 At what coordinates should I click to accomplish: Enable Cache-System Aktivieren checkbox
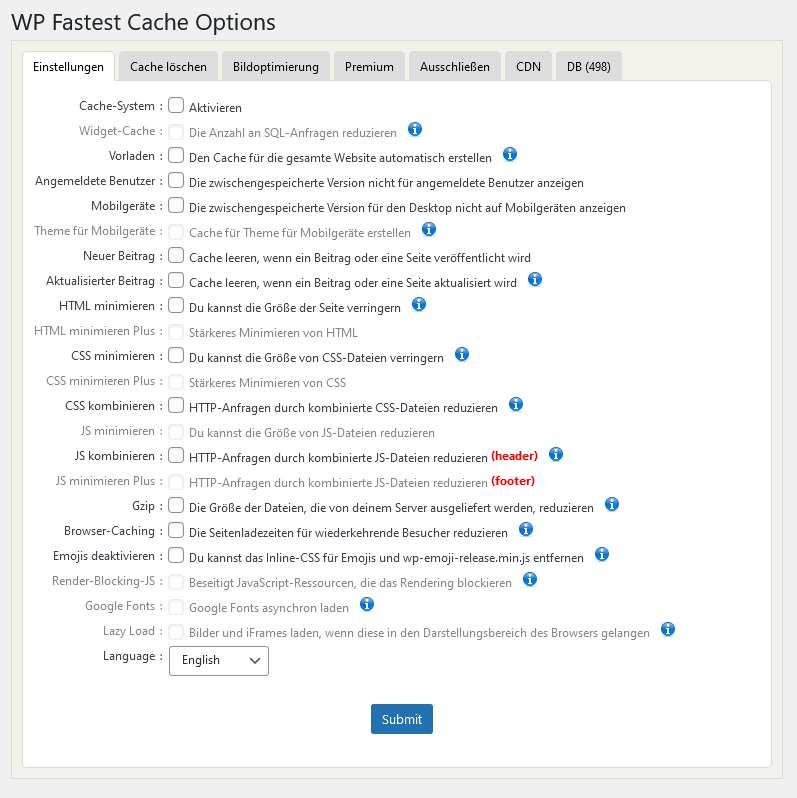click(x=176, y=105)
